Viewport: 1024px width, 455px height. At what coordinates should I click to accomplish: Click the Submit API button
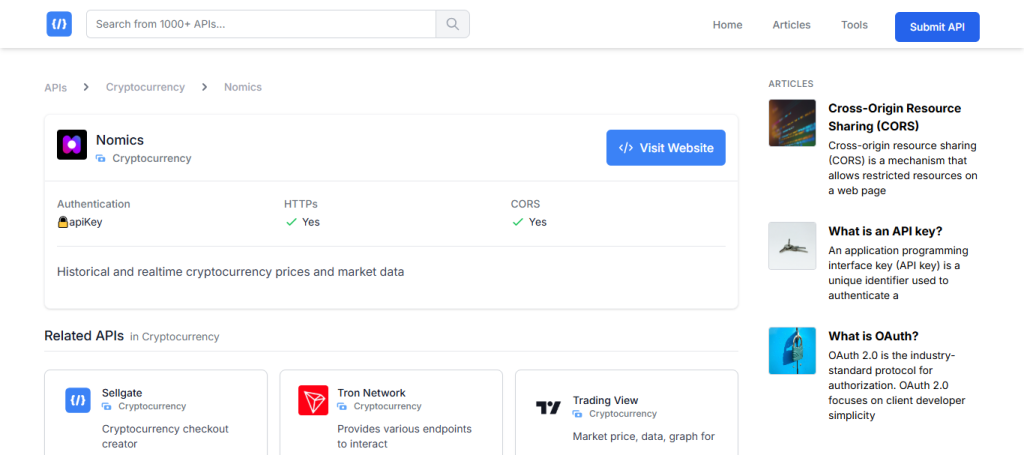[937, 27]
